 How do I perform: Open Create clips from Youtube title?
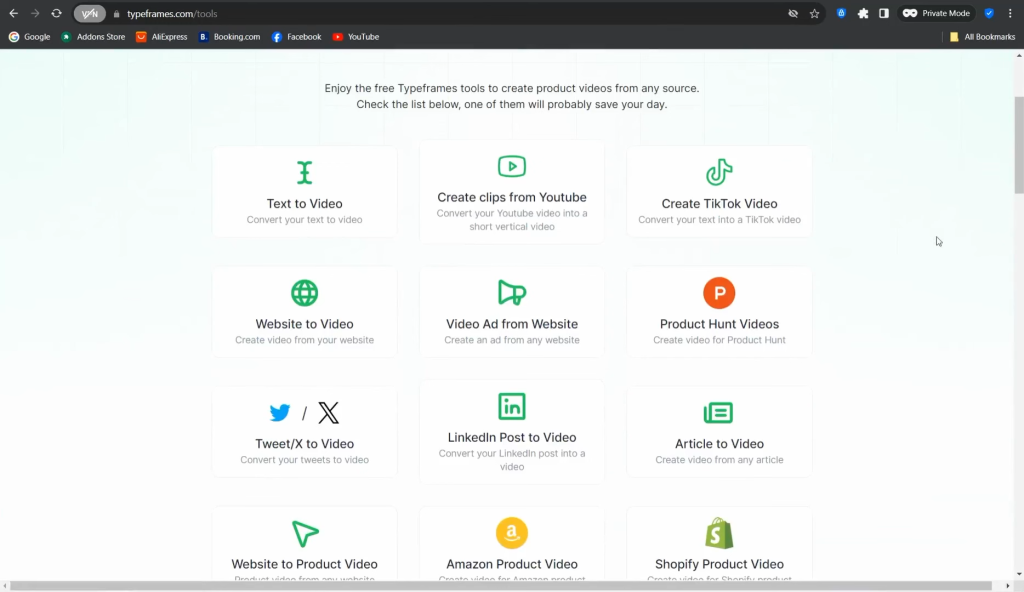pyautogui.click(x=512, y=197)
